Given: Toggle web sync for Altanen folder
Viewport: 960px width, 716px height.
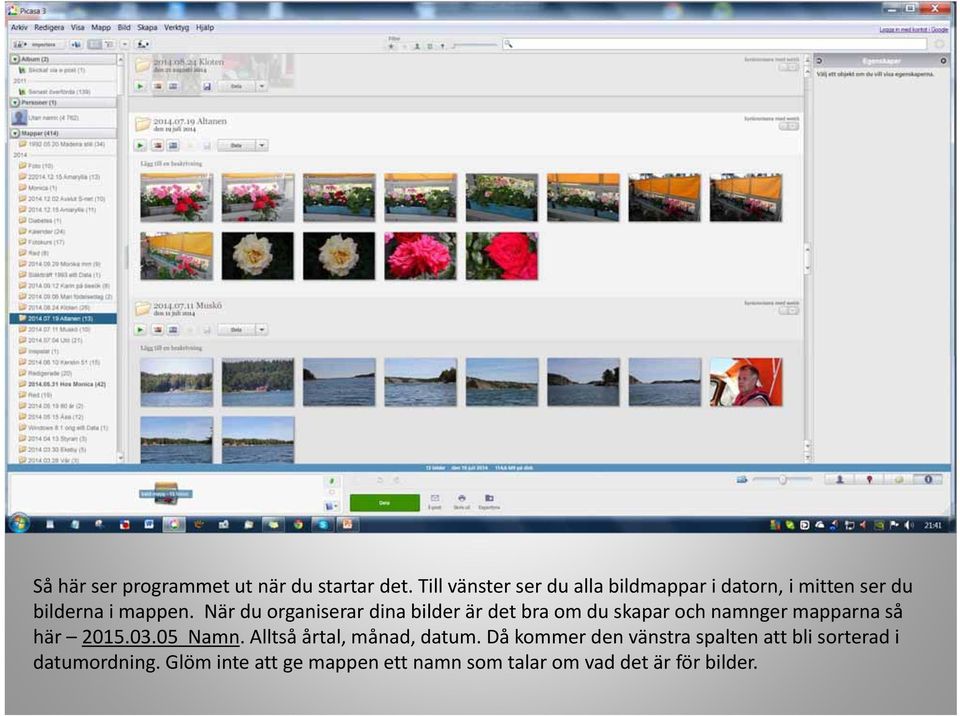Looking at the screenshot, I should (789, 126).
